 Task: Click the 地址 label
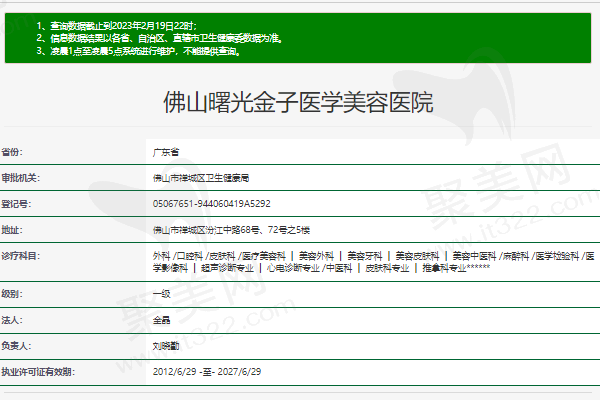pos(12,230)
